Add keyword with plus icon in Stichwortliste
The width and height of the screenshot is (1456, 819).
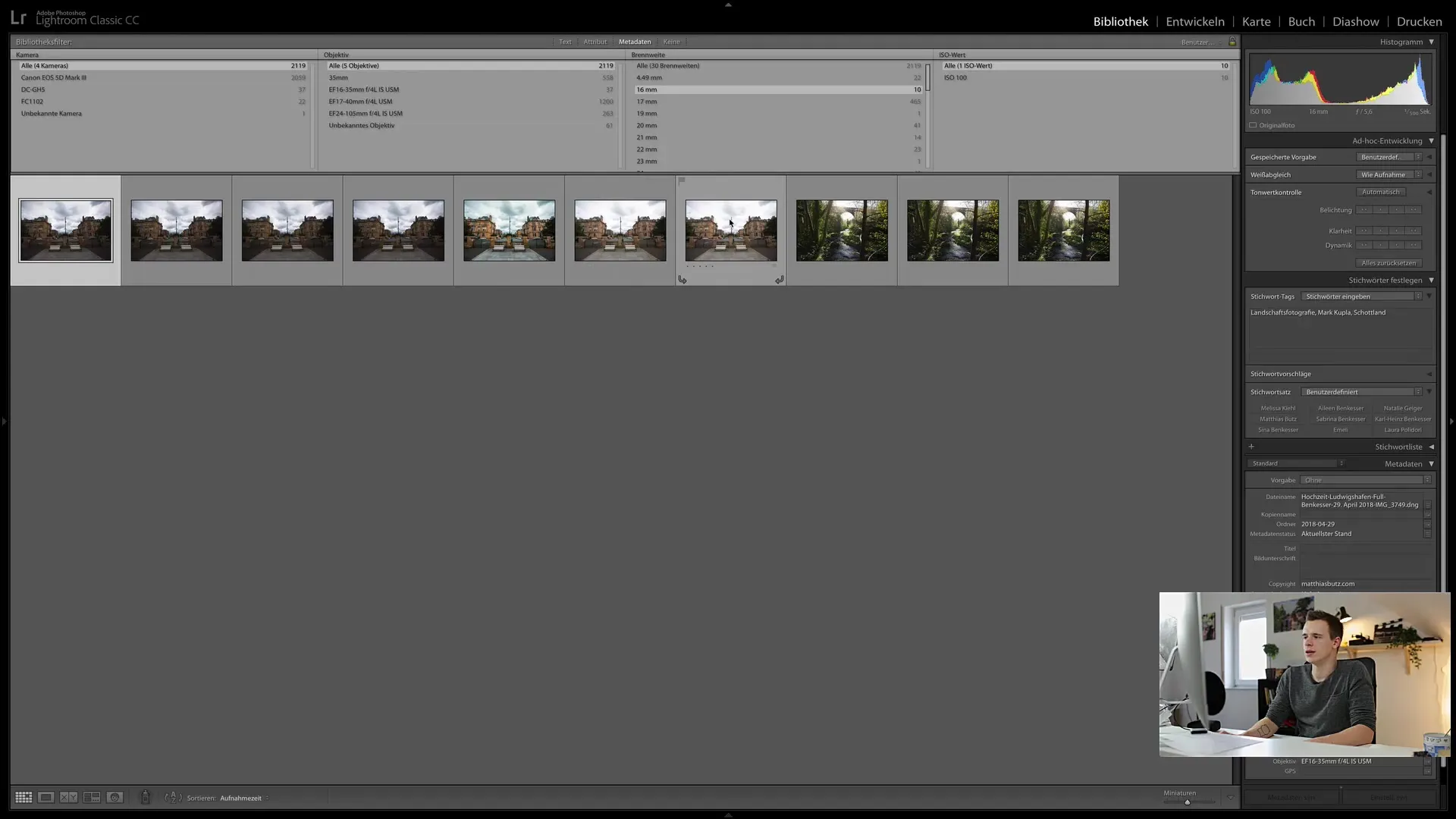point(1251,447)
